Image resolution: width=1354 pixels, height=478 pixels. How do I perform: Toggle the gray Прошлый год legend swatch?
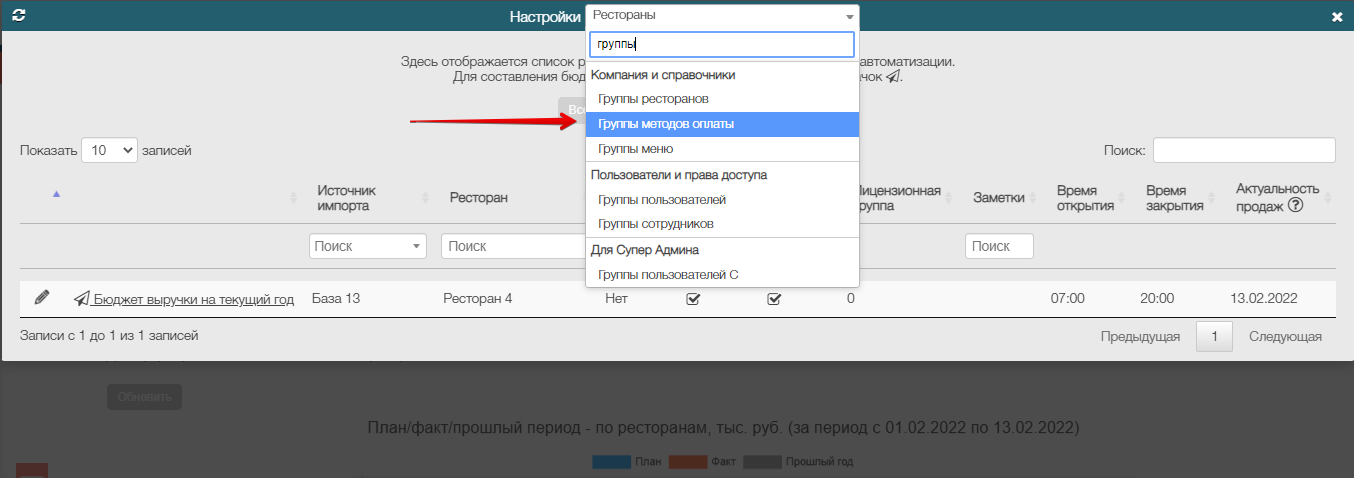[x=763, y=462]
